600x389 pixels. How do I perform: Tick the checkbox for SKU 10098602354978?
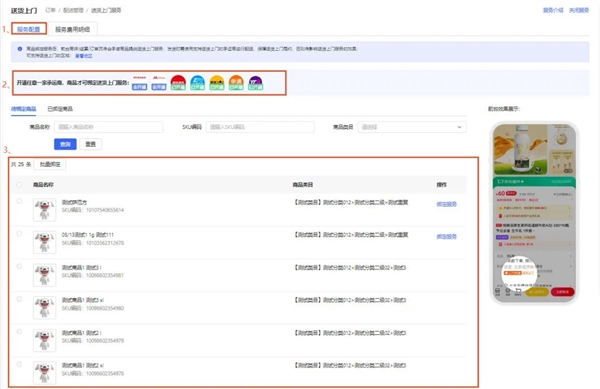(19, 365)
